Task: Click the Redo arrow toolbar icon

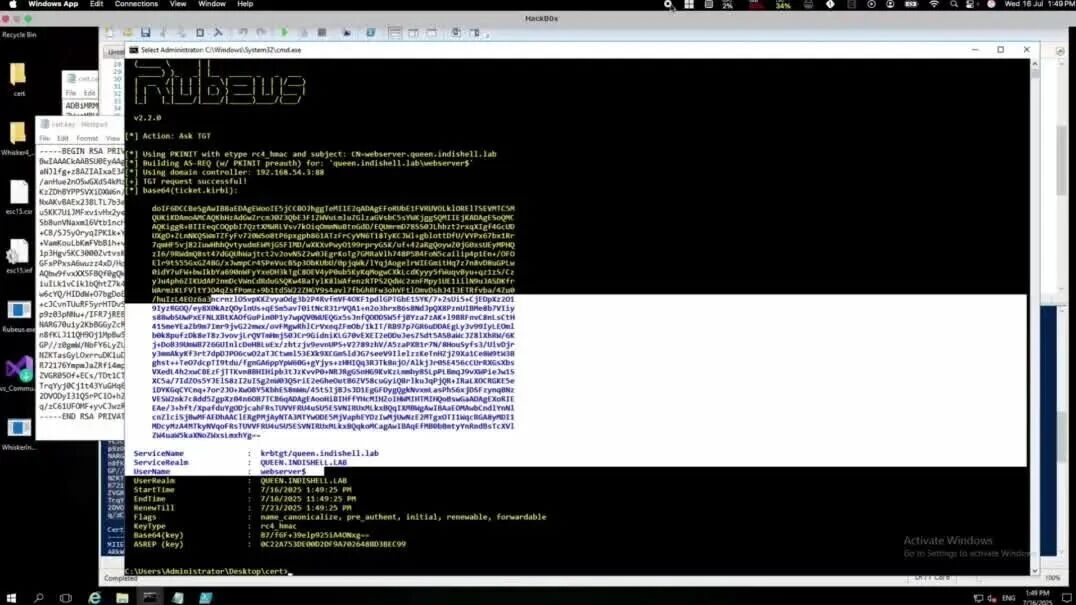Action: point(261,32)
